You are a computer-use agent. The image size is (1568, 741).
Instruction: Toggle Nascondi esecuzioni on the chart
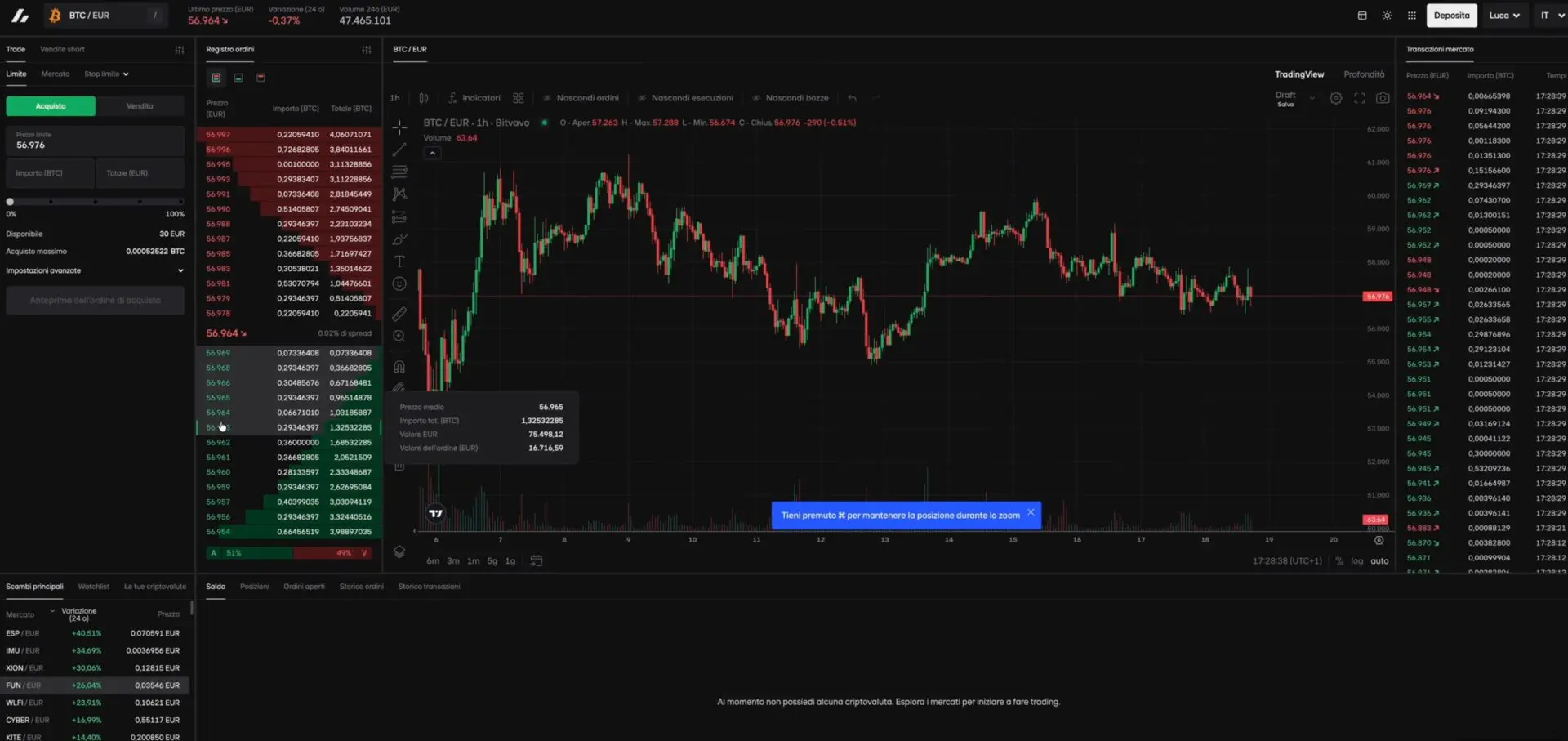685,98
